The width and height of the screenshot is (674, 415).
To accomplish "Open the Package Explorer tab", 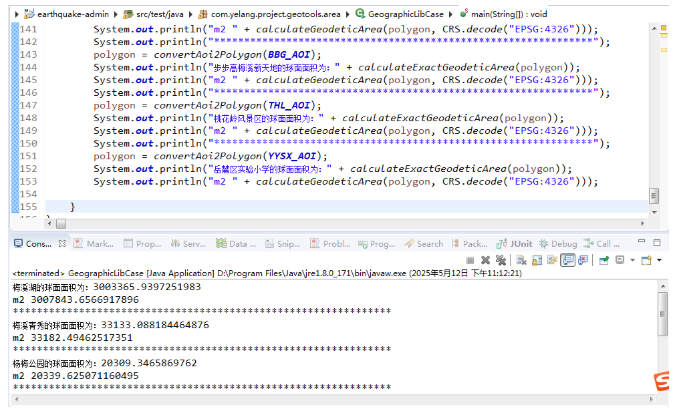I will (469, 244).
